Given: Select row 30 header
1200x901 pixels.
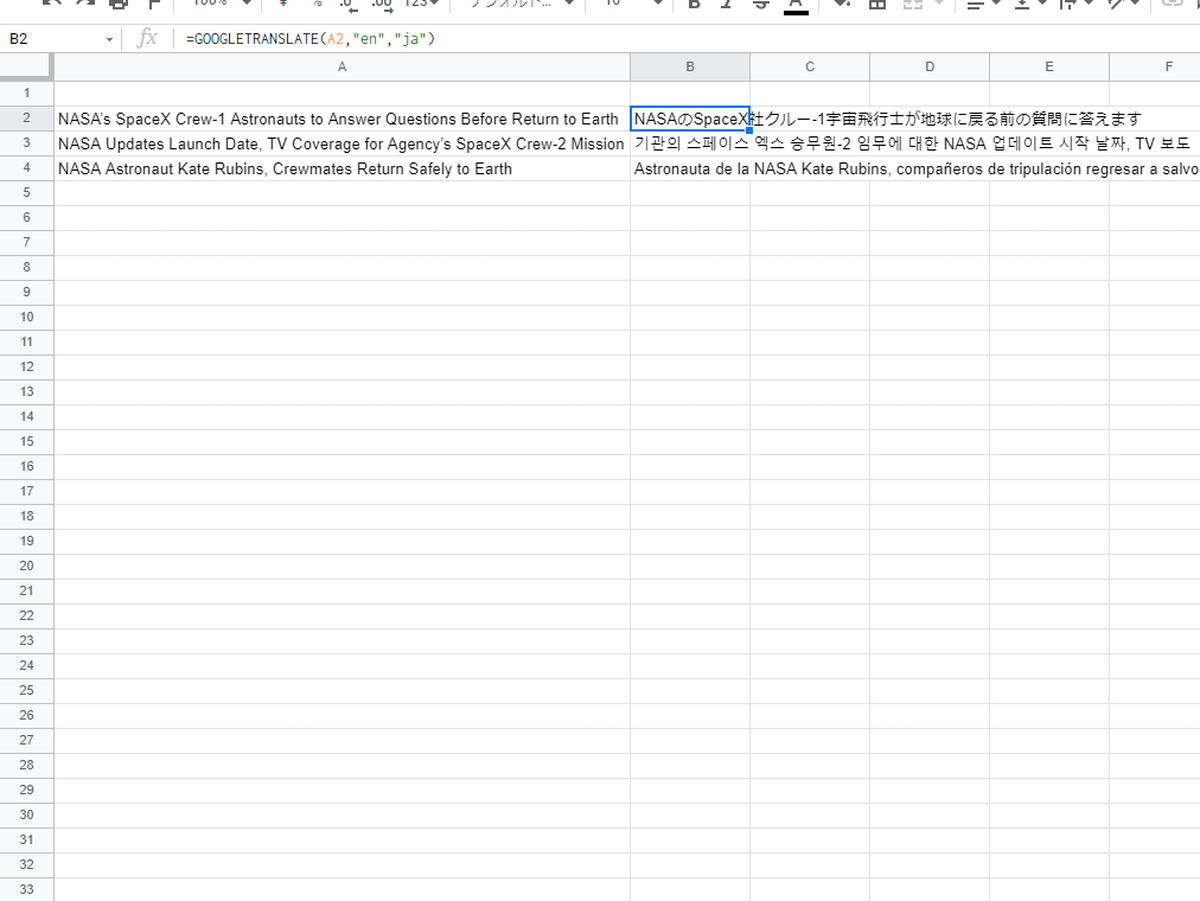Looking at the screenshot, I should pyautogui.click(x=26, y=815).
